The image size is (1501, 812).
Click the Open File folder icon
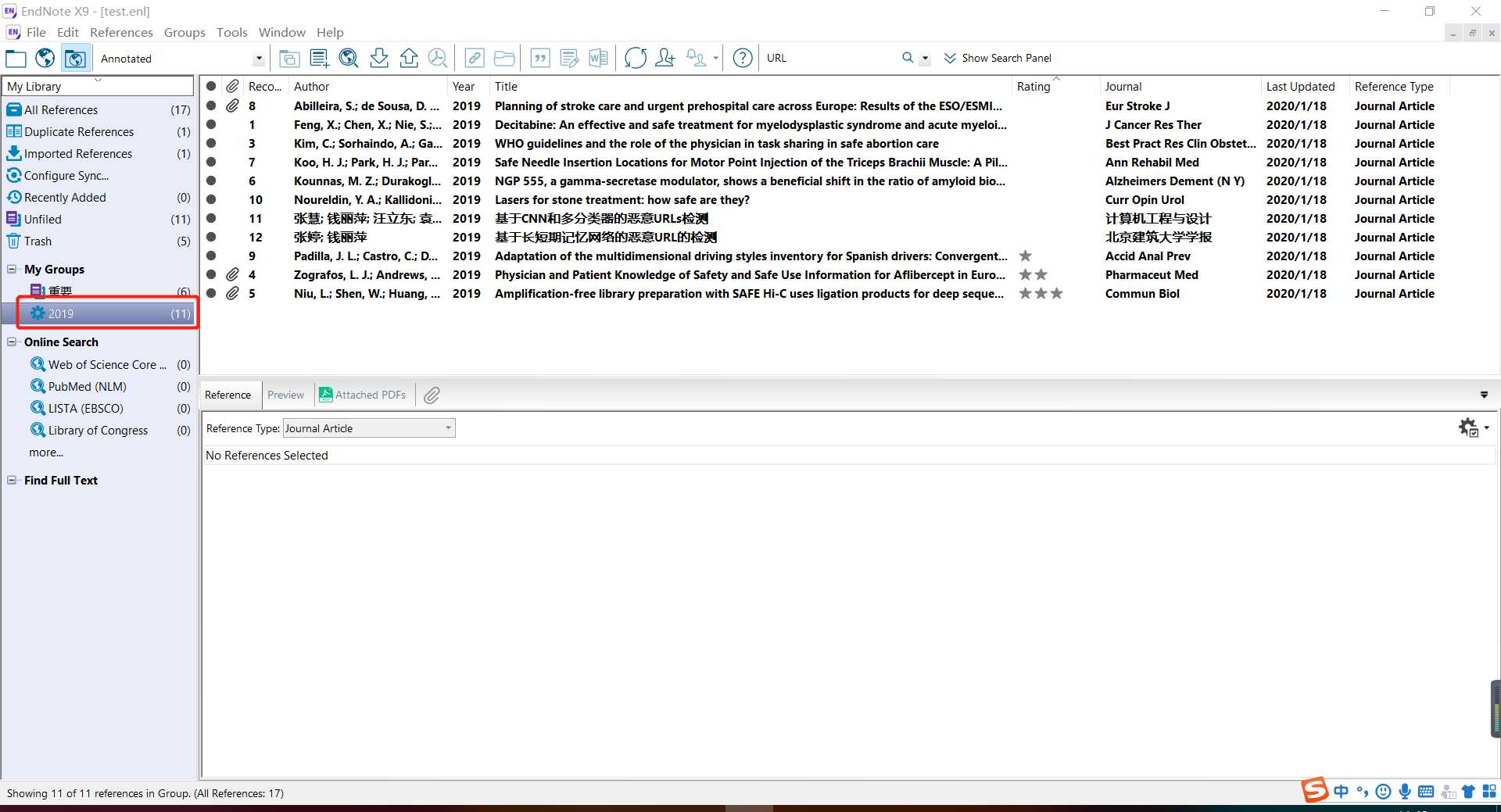[x=504, y=58]
